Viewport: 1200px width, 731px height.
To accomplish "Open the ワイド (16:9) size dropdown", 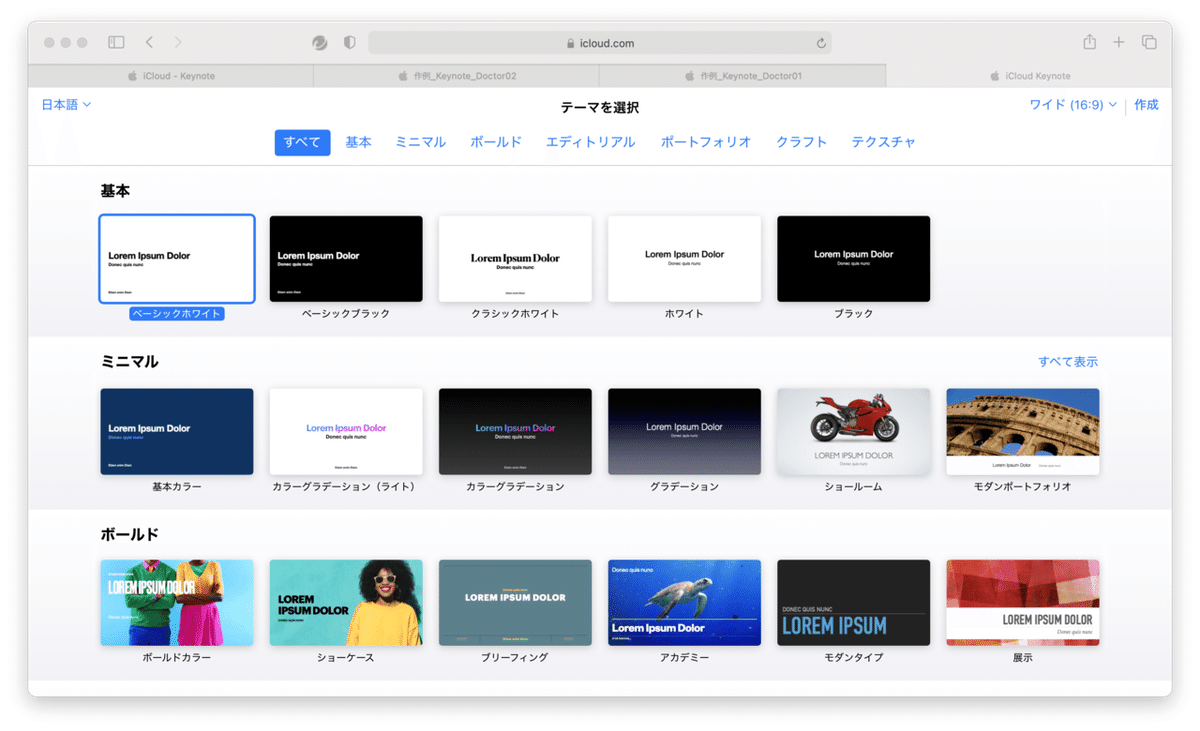I will pos(1073,104).
